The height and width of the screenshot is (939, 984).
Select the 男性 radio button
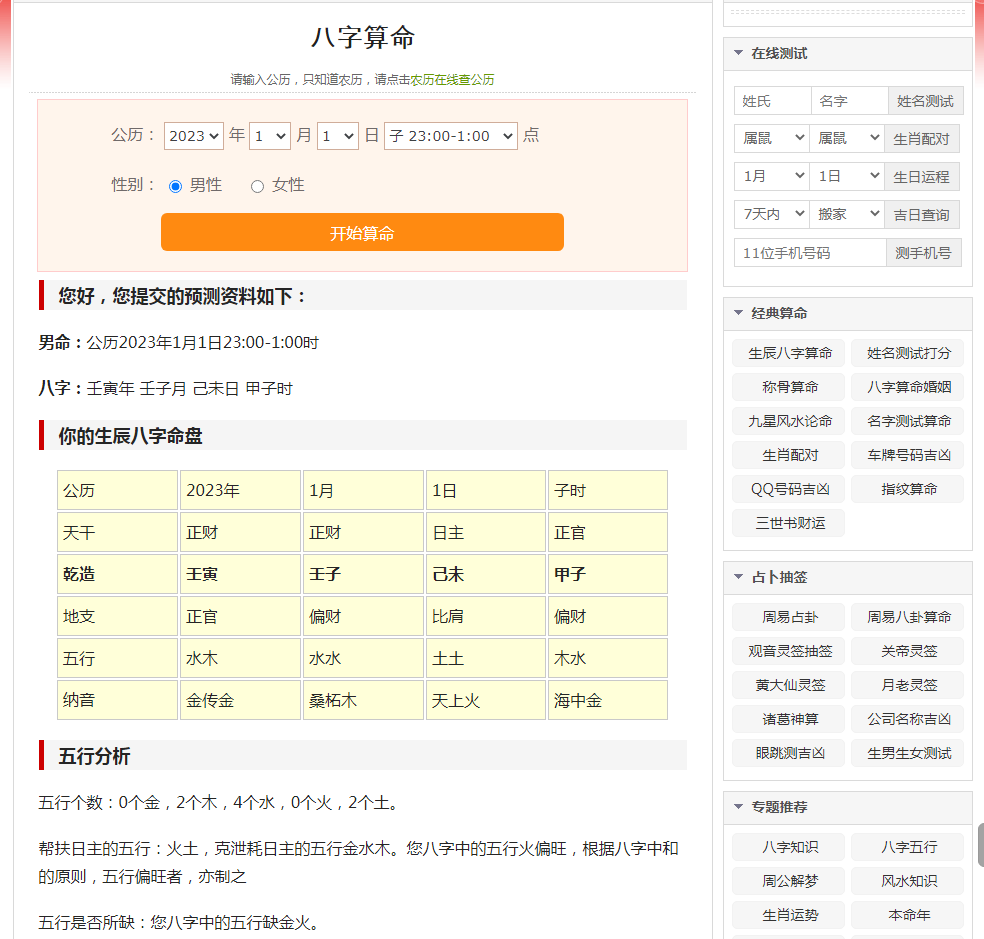(176, 186)
